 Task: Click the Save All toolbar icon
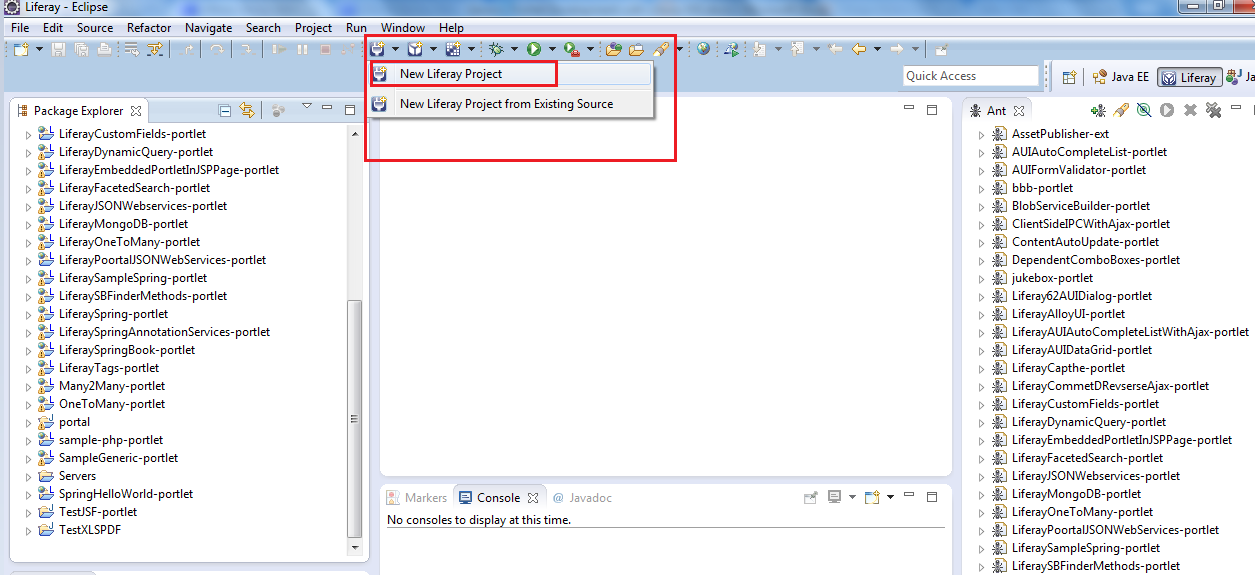tap(81, 48)
